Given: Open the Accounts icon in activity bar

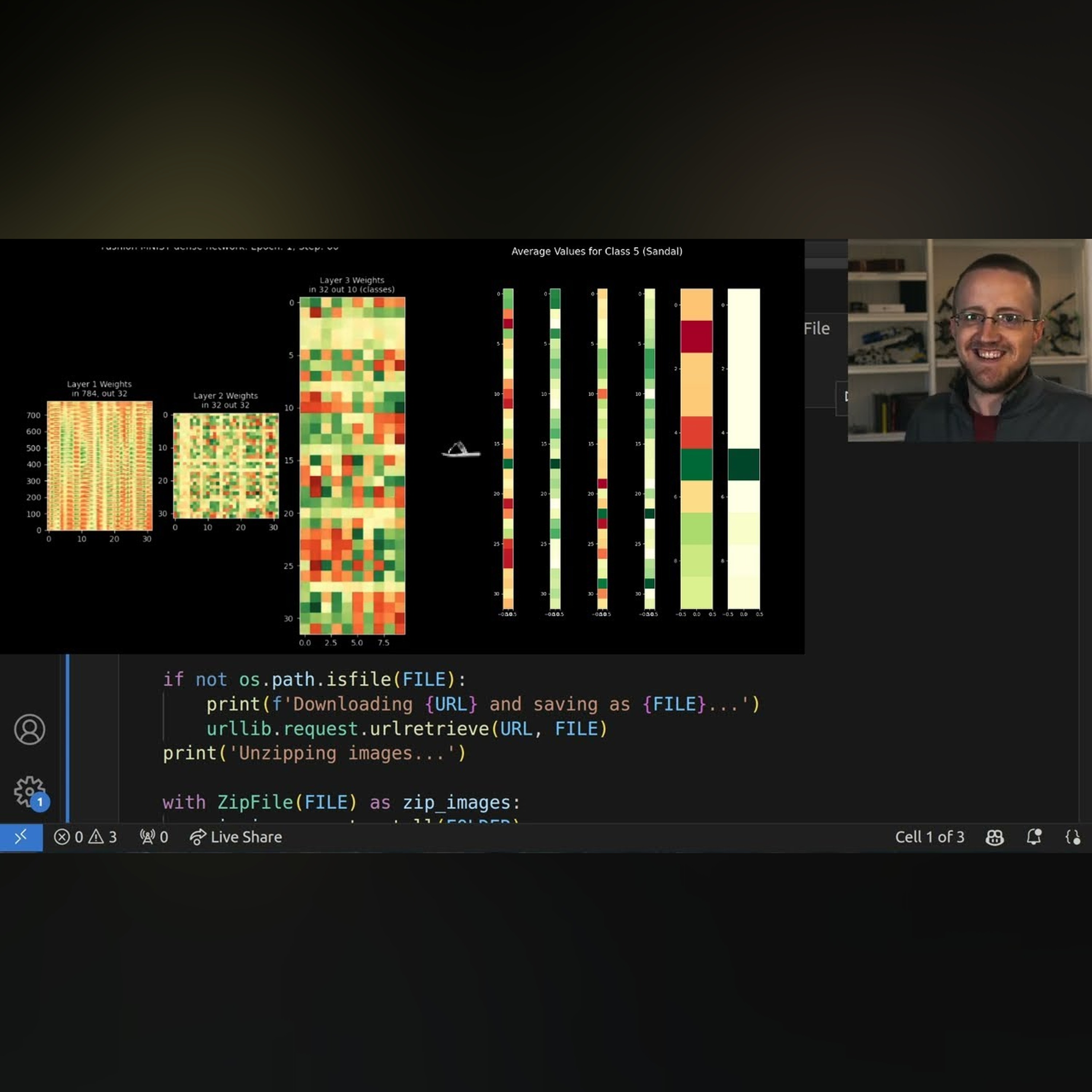Looking at the screenshot, I should pyautogui.click(x=29, y=729).
